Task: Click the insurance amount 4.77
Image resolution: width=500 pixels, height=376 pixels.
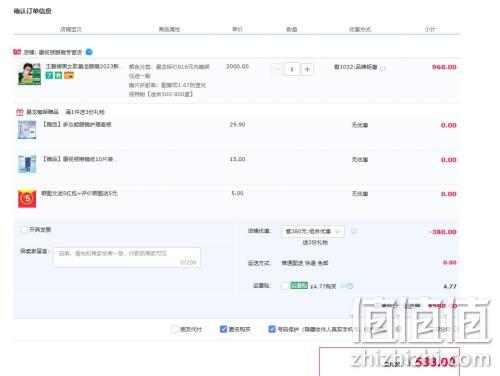Action: (450, 286)
